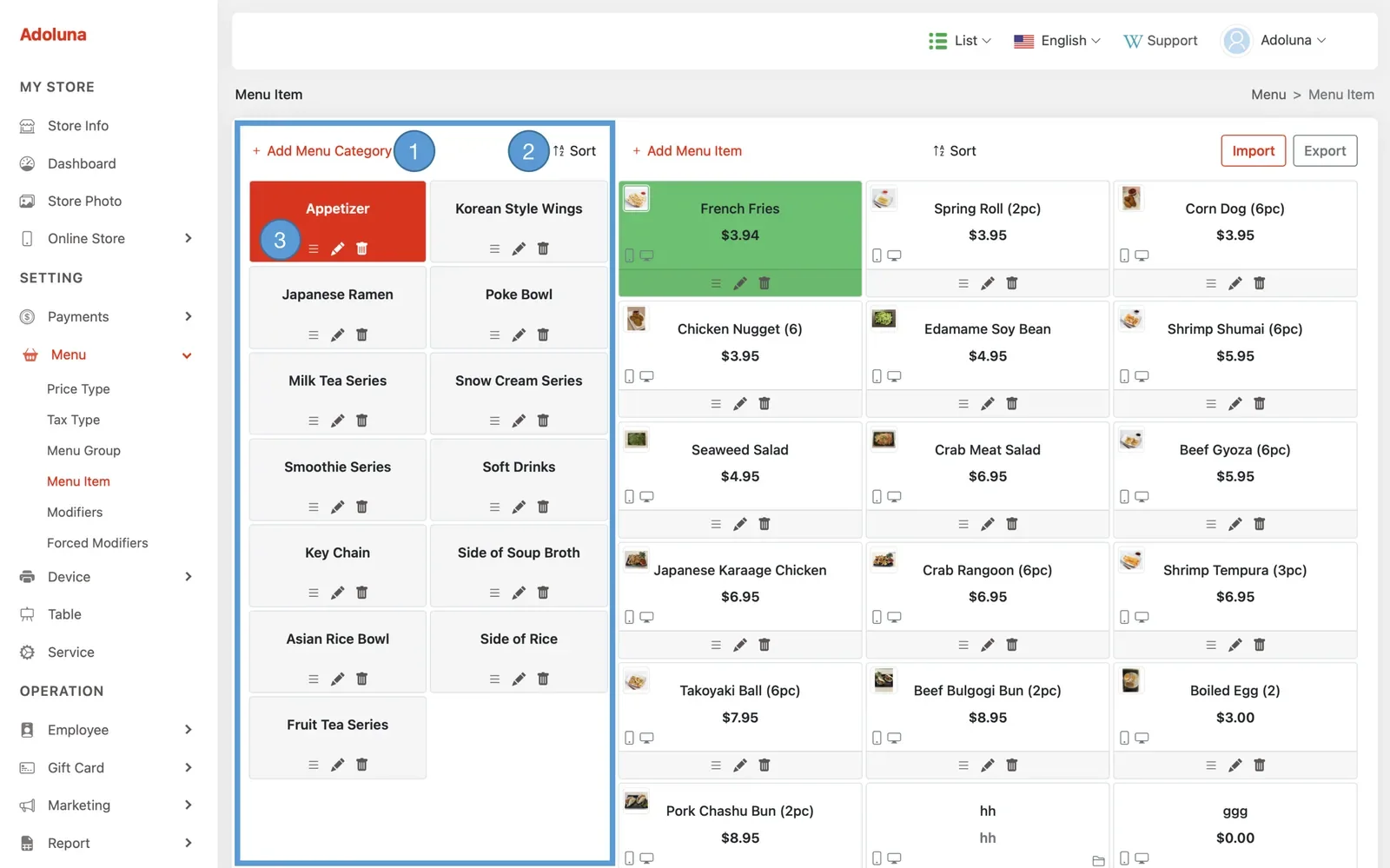Expand the Employee submenu
The height and width of the screenshot is (868, 1390).
[189, 730]
